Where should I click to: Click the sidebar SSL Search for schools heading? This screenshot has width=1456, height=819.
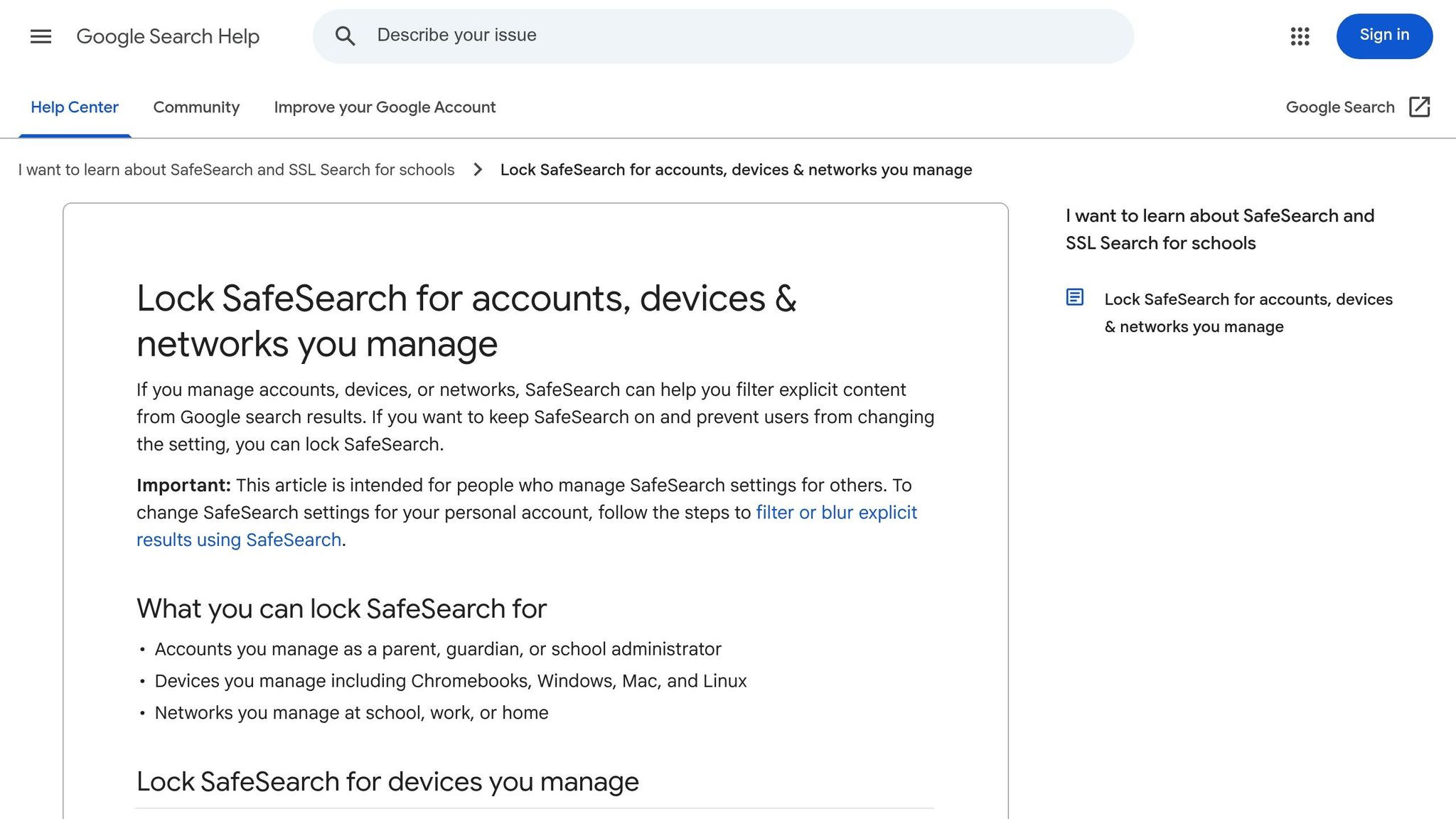pyautogui.click(x=1219, y=229)
